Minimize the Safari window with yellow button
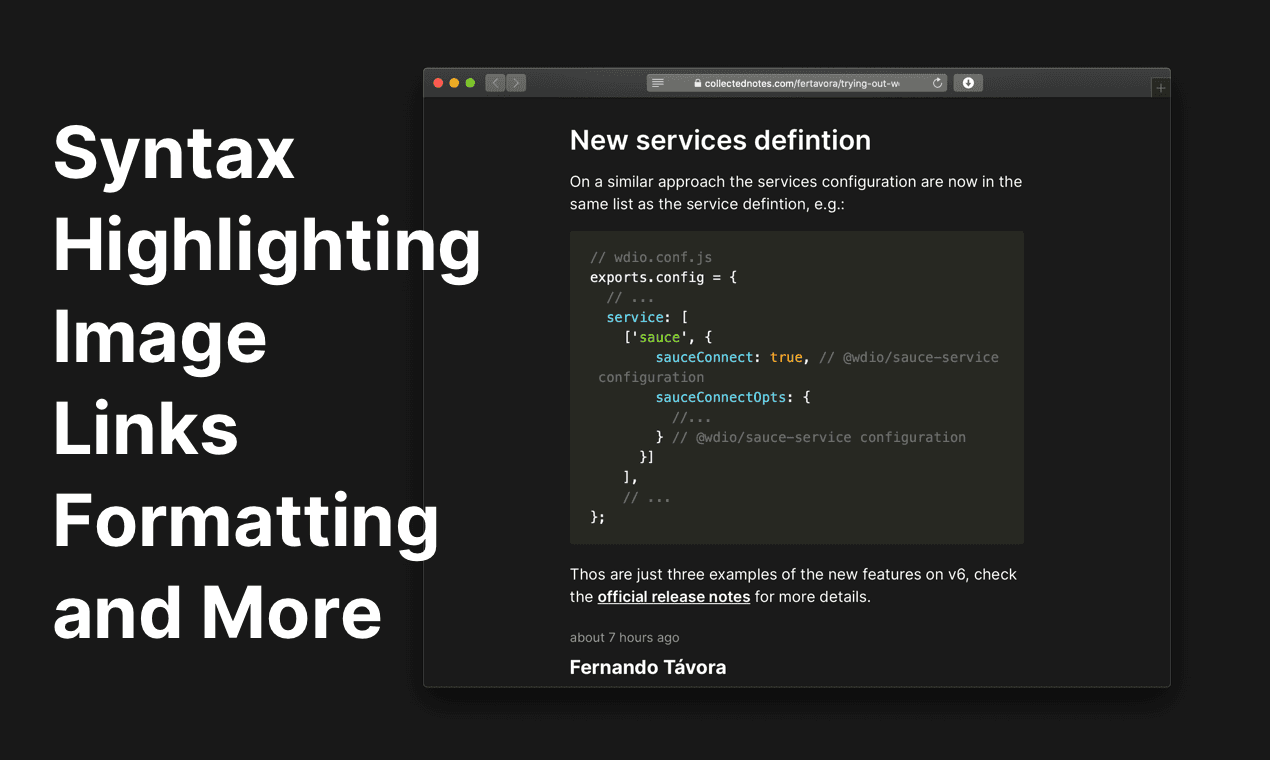Viewport: 1270px width, 760px height. tap(454, 83)
